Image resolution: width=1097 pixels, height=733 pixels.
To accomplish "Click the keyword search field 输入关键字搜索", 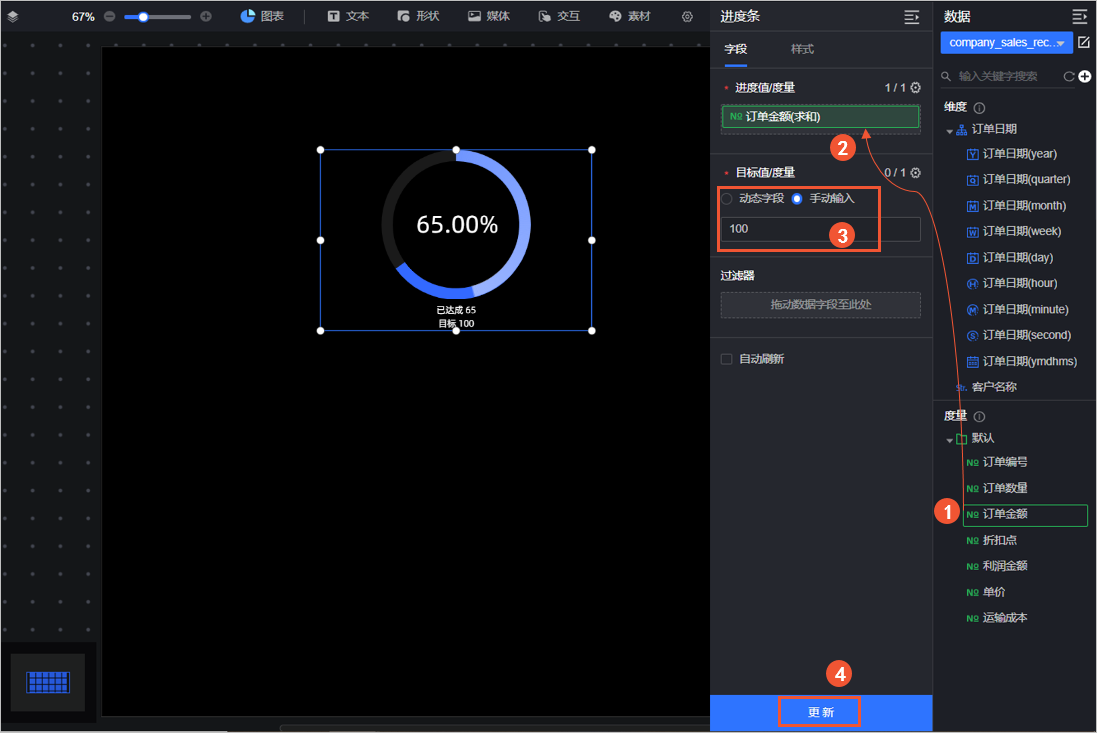I will point(999,76).
